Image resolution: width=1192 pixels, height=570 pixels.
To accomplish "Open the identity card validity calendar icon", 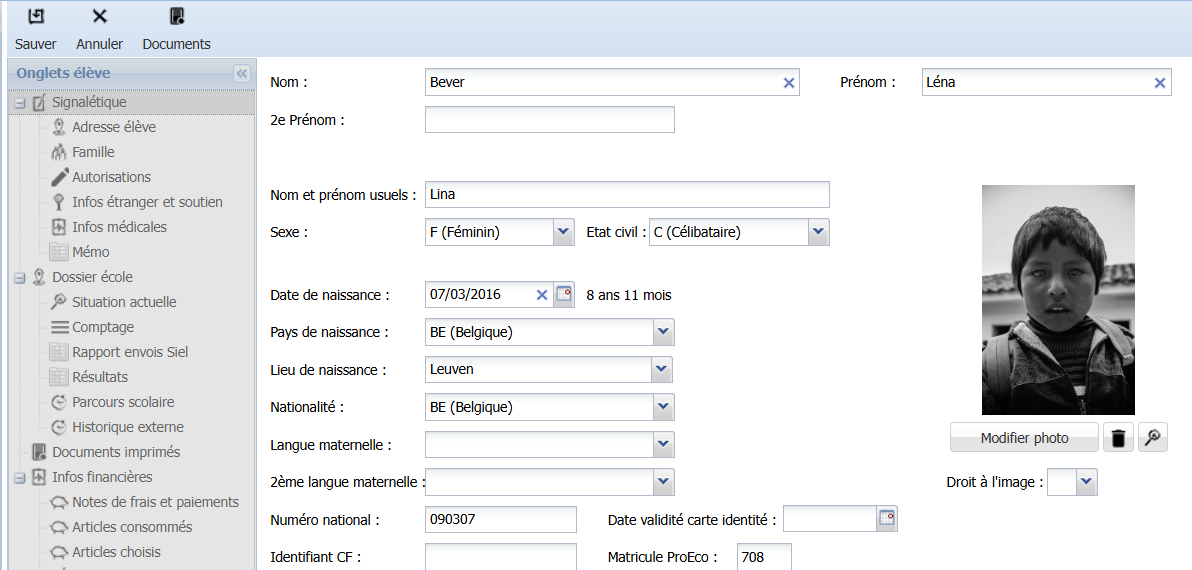I will point(887,519).
